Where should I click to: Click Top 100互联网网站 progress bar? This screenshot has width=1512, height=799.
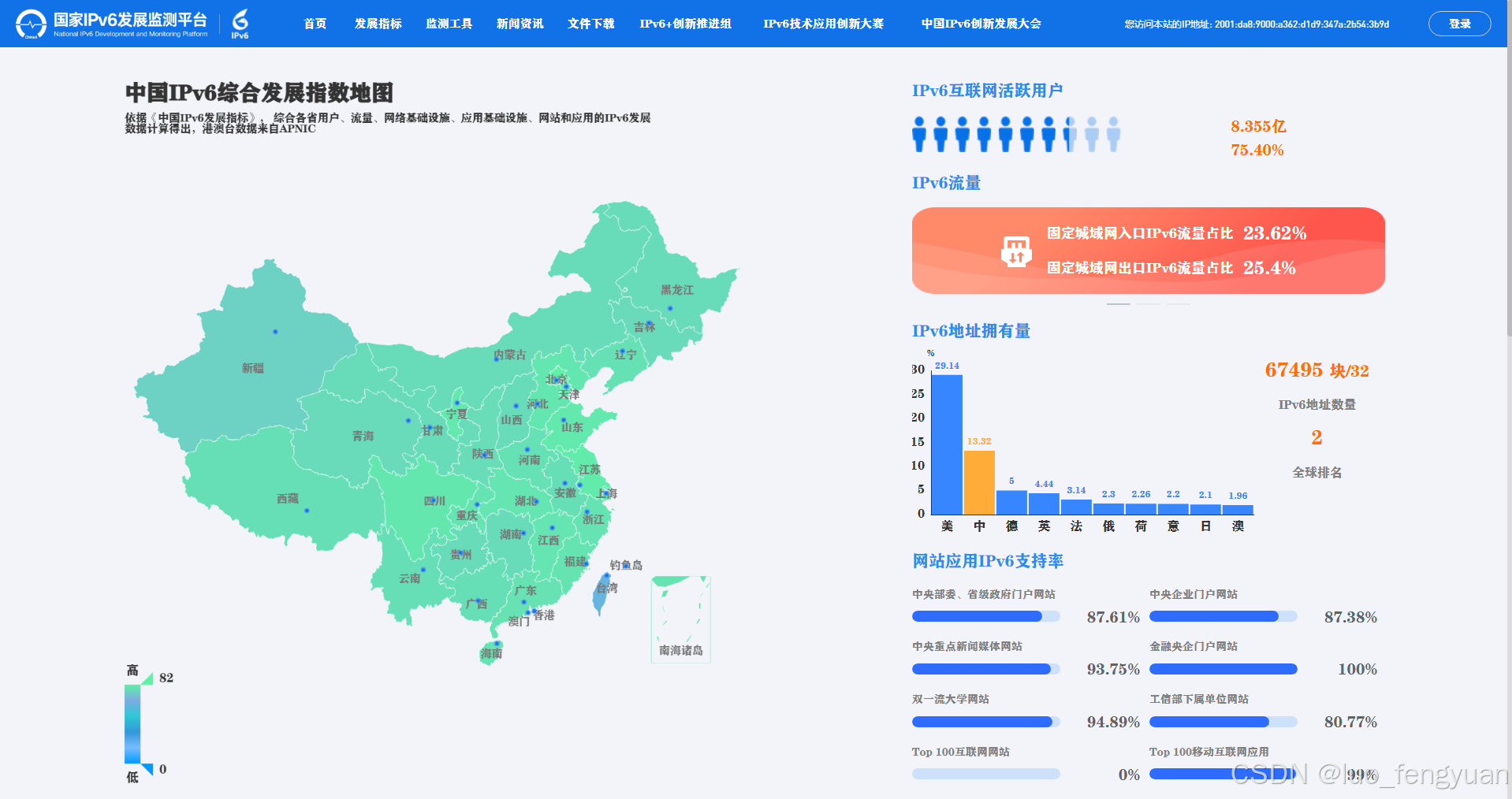986,774
